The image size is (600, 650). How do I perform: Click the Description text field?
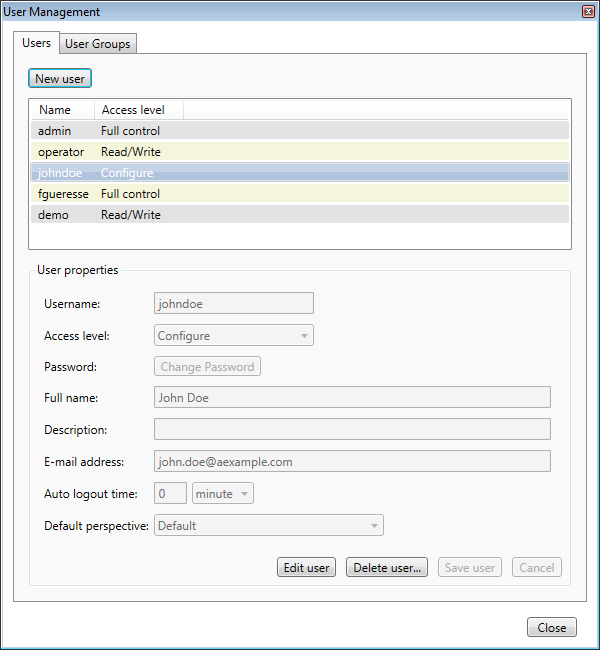point(352,430)
